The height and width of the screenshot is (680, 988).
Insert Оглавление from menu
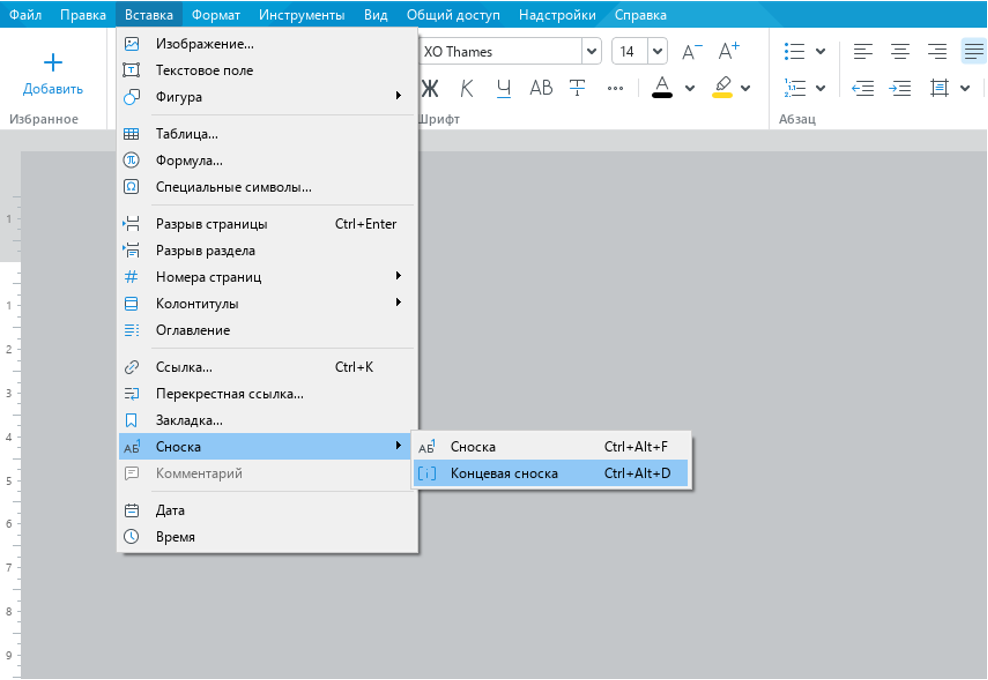pos(267,330)
